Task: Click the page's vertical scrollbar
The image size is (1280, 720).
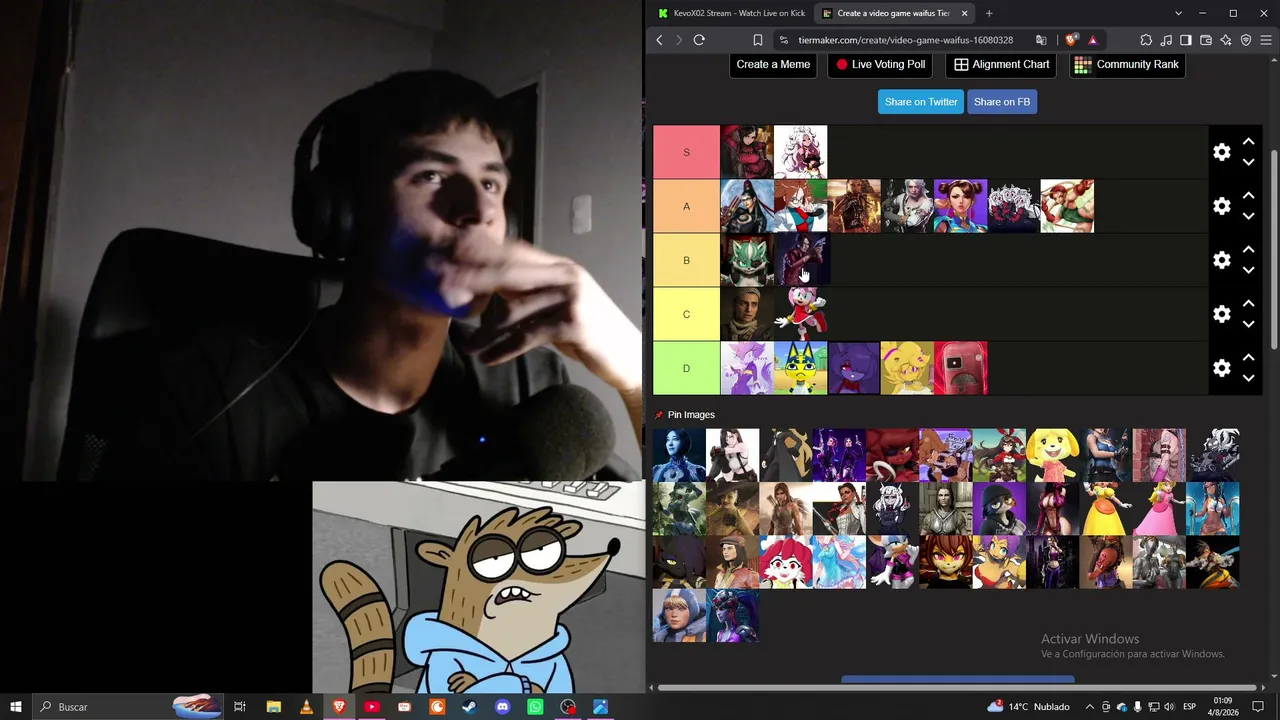Action: (1274, 250)
